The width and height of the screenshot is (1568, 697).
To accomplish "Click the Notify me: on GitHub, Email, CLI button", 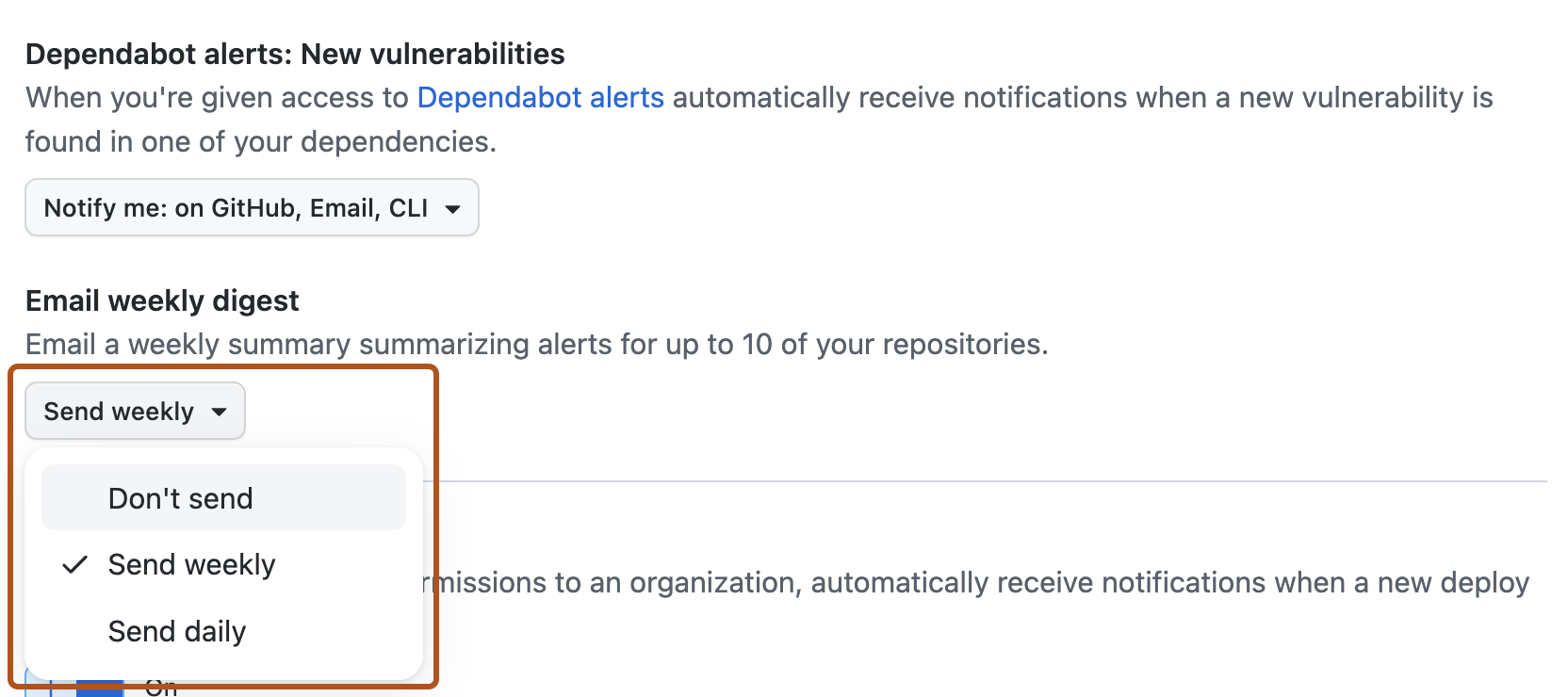I will click(251, 207).
